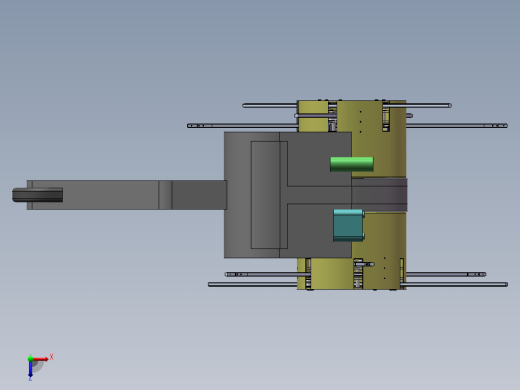
Task: Select the long gray arm beam
Action: coord(127,195)
